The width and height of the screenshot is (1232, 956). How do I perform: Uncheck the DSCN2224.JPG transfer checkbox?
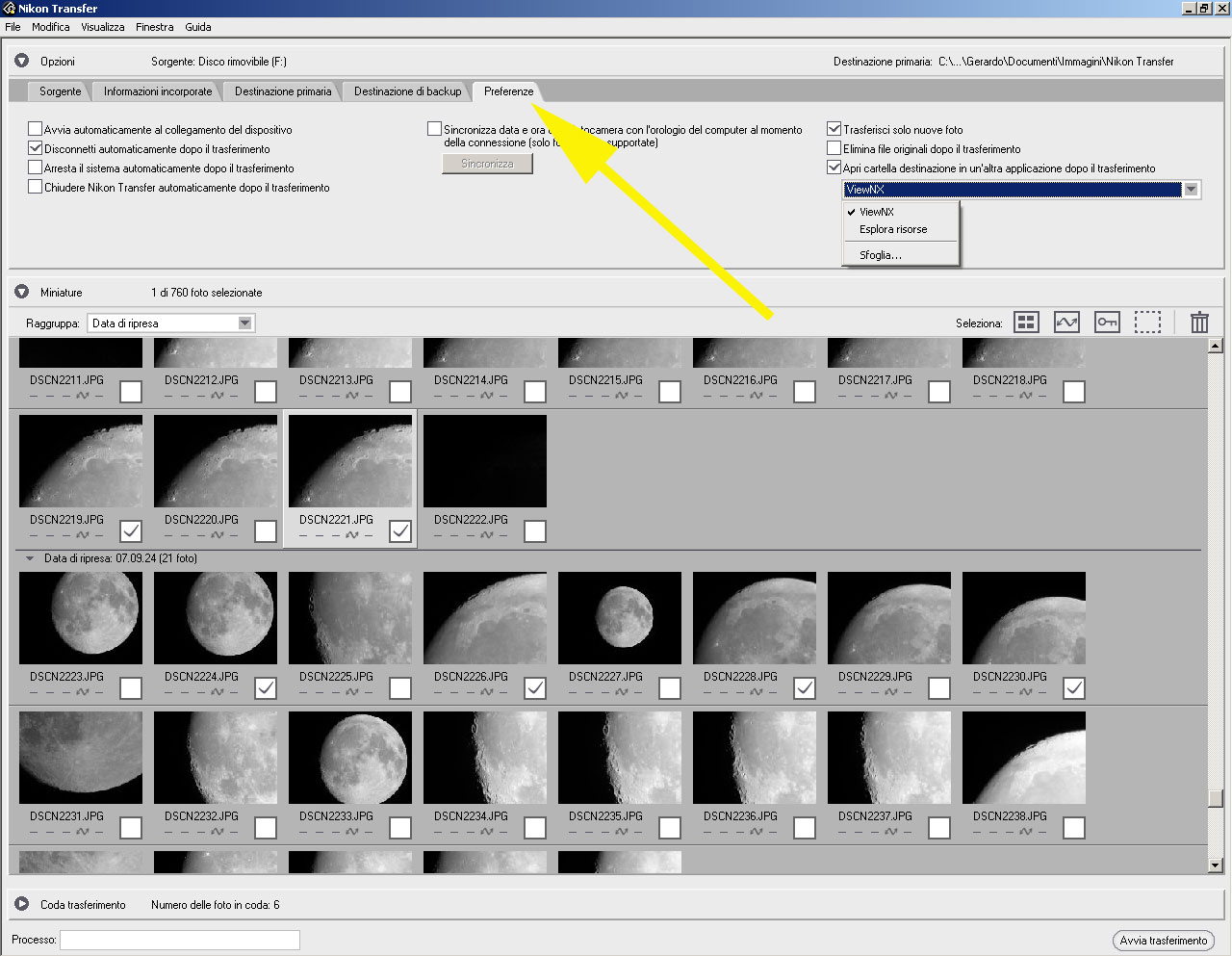[x=266, y=688]
